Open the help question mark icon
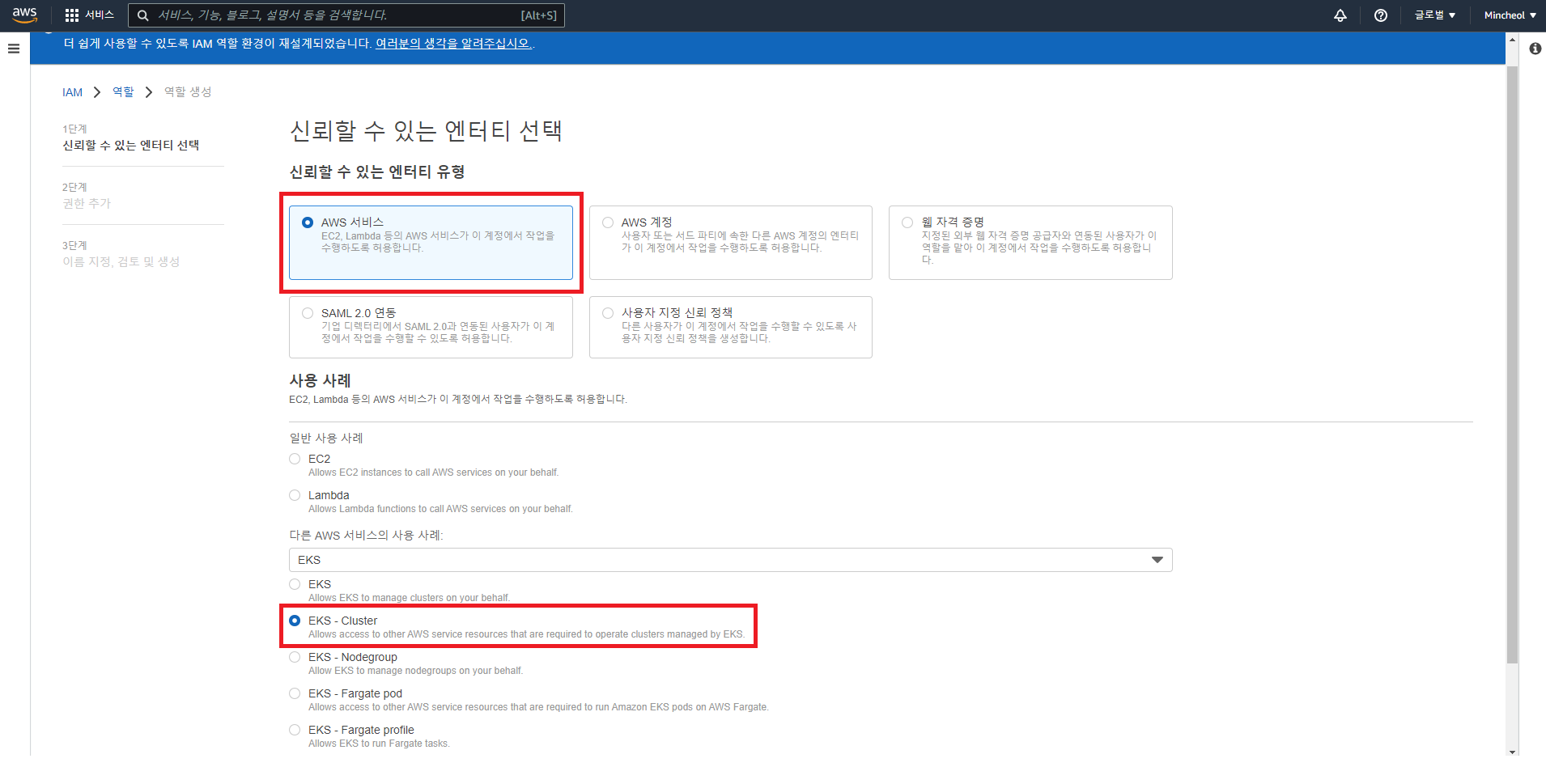This screenshot has height=784, width=1546. [1381, 15]
